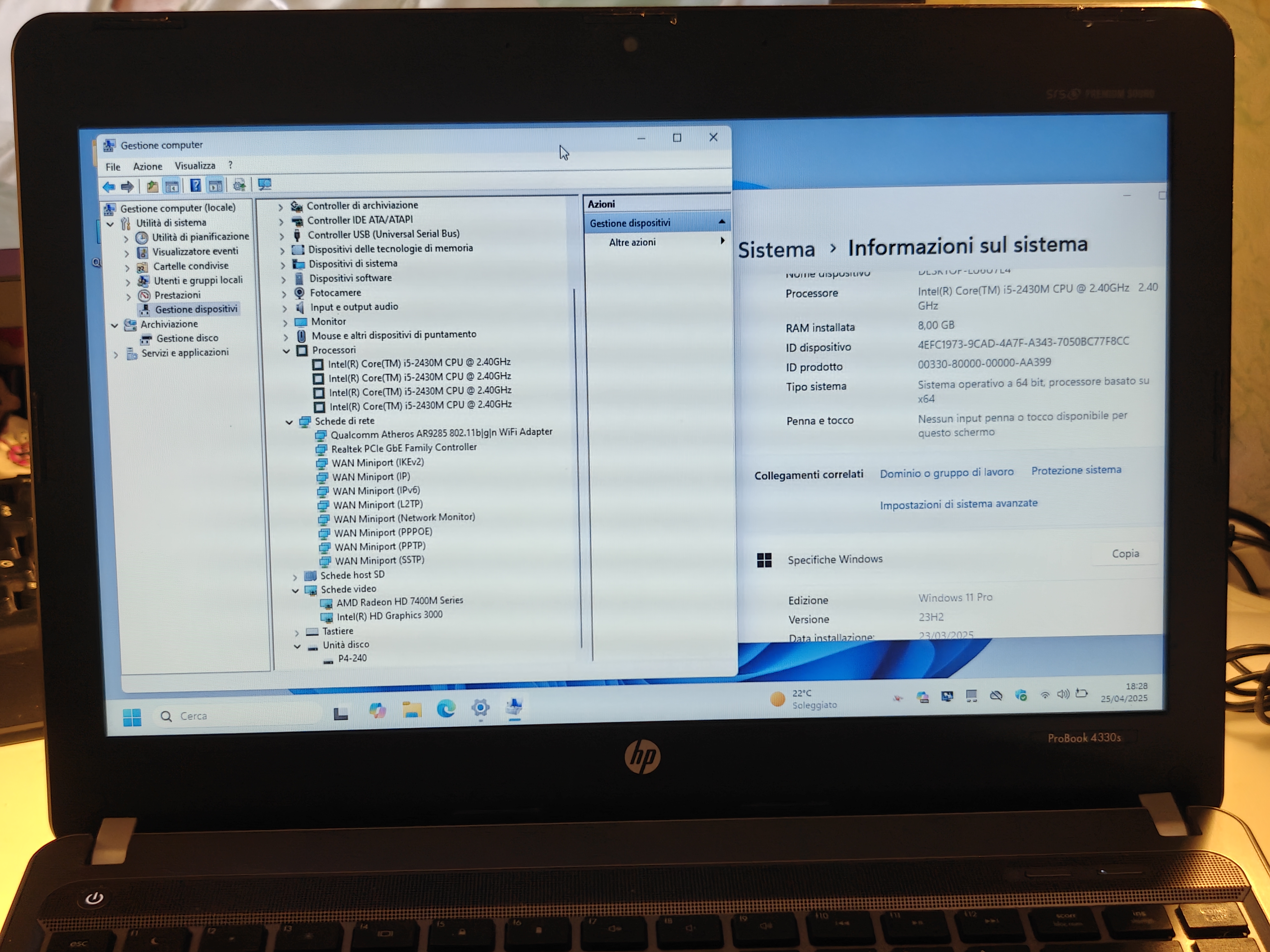Click the Task View taskbar icon

pyautogui.click(x=341, y=713)
